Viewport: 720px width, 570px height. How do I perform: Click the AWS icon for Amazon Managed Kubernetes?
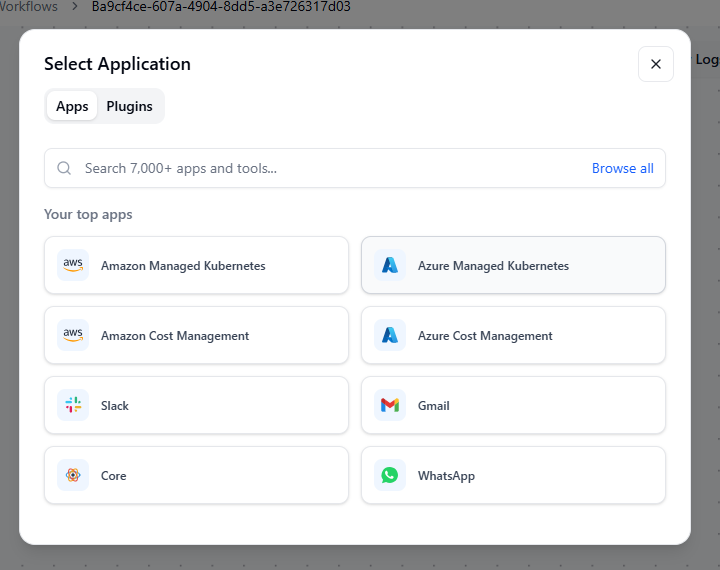[x=73, y=266]
